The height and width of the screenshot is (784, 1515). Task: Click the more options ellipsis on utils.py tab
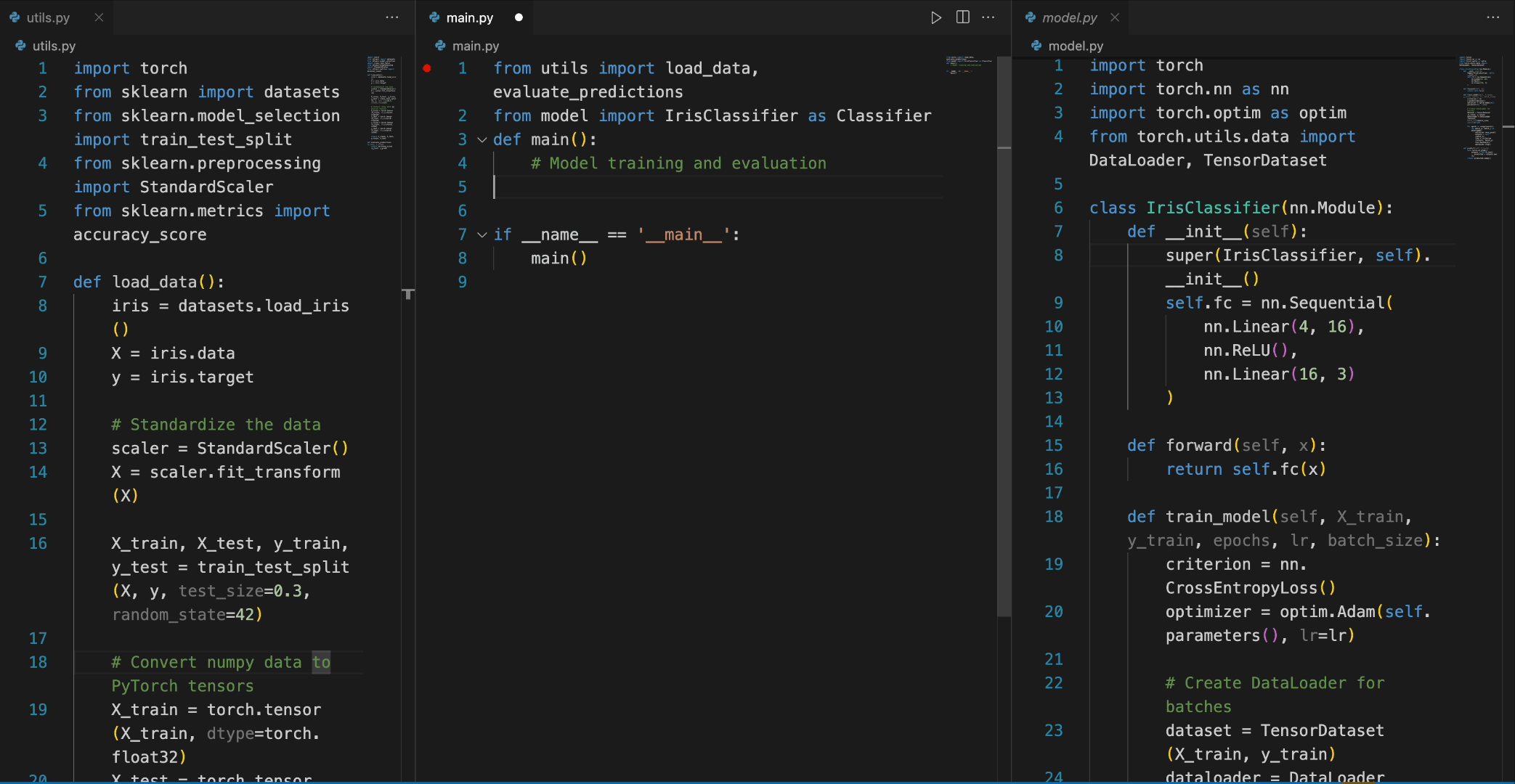[x=389, y=16]
